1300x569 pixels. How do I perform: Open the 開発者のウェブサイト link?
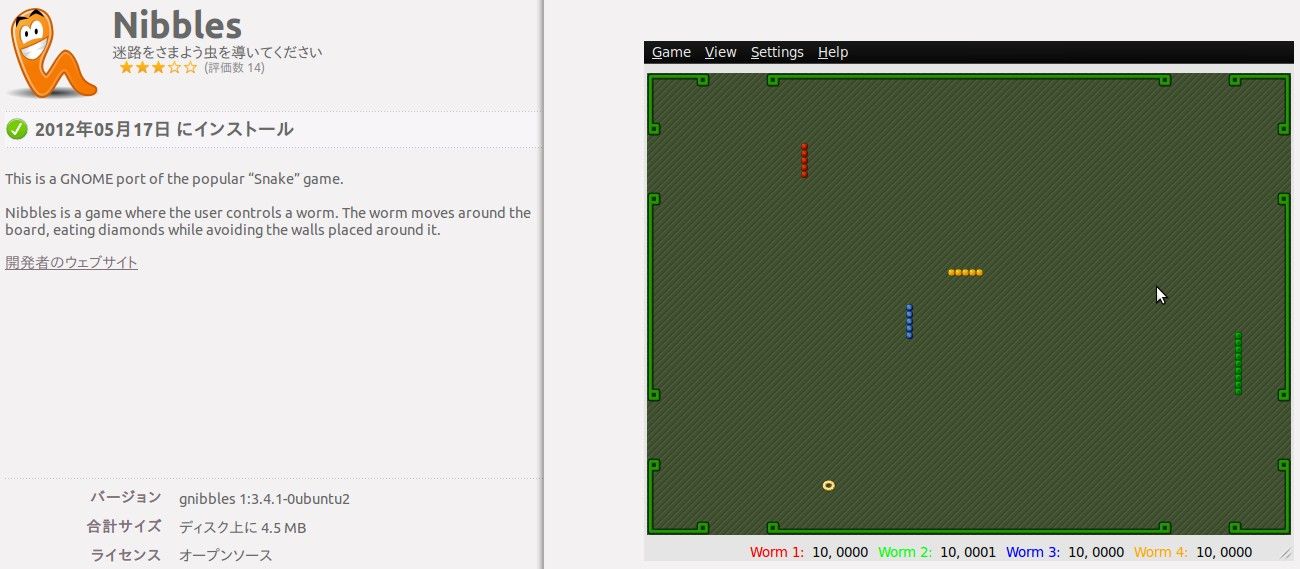71,262
